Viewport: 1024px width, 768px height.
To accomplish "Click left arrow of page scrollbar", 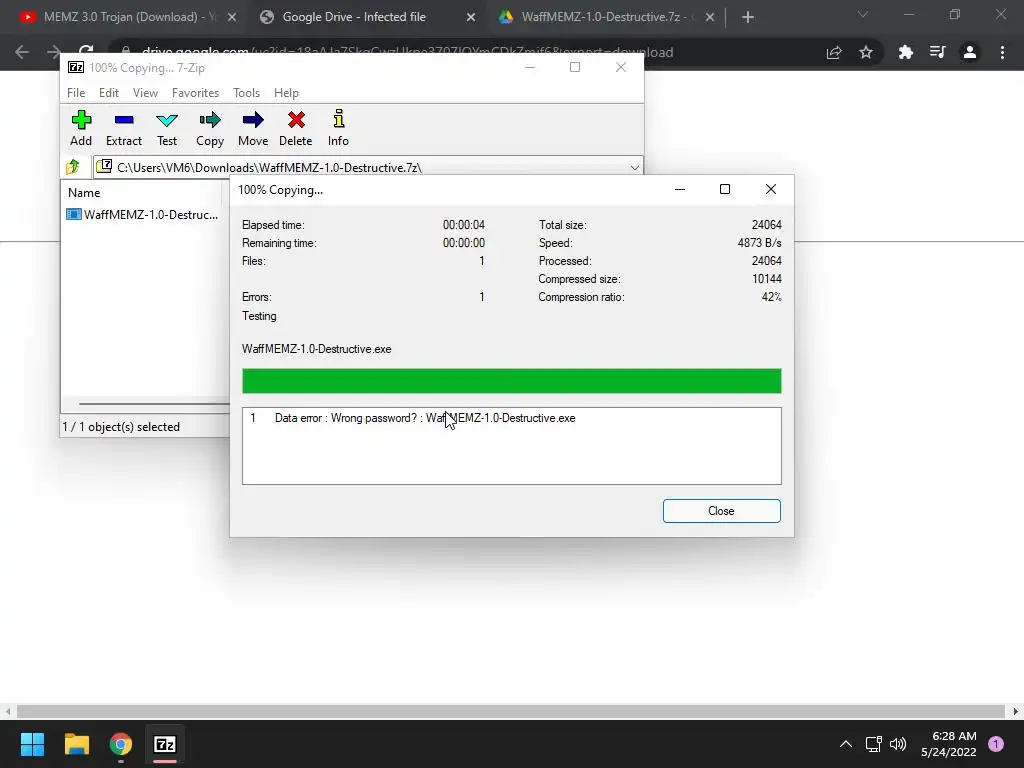I will (x=8, y=711).
